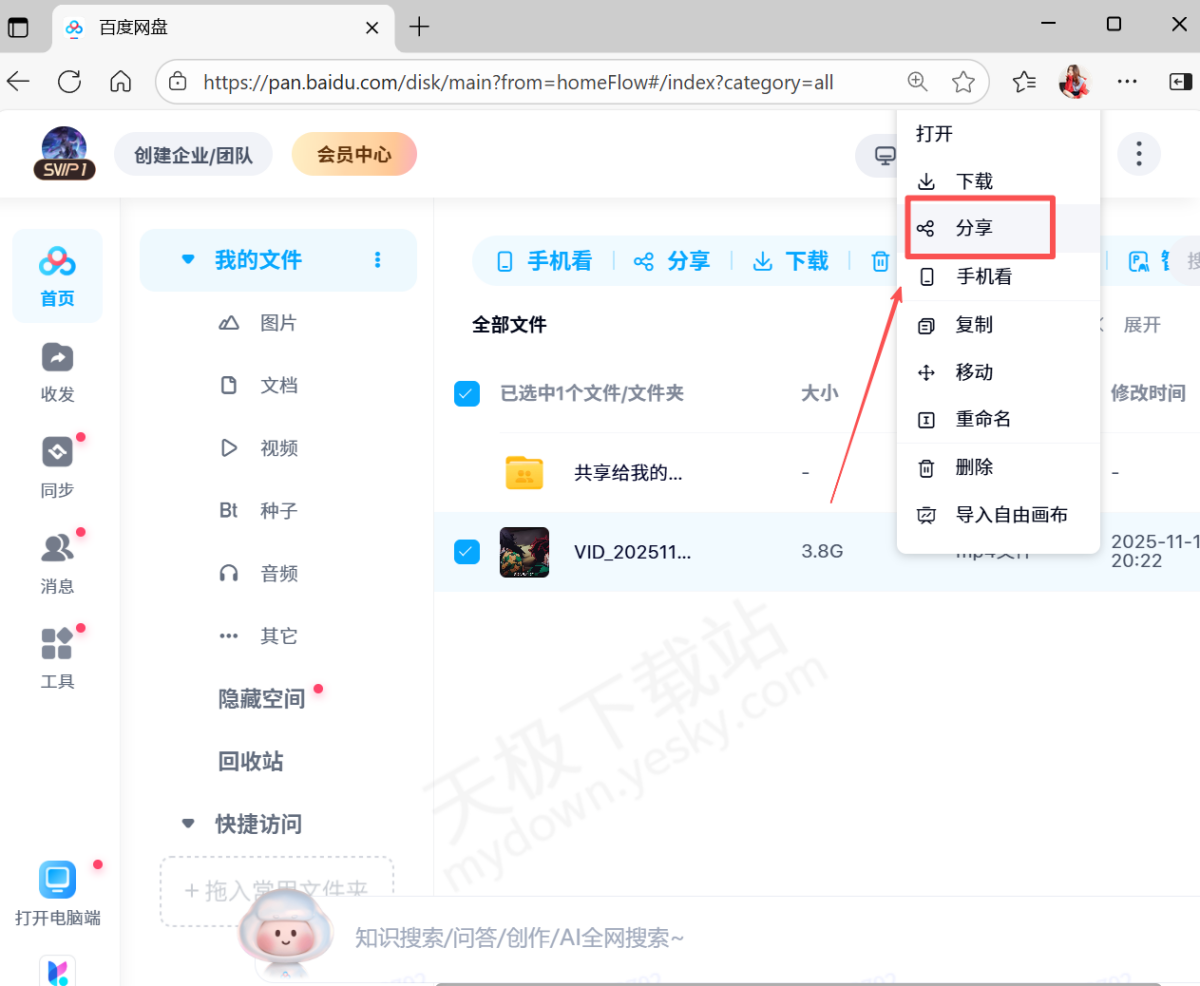
Task: Check the 共享给我的 folder checkbox
Action: 466,472
